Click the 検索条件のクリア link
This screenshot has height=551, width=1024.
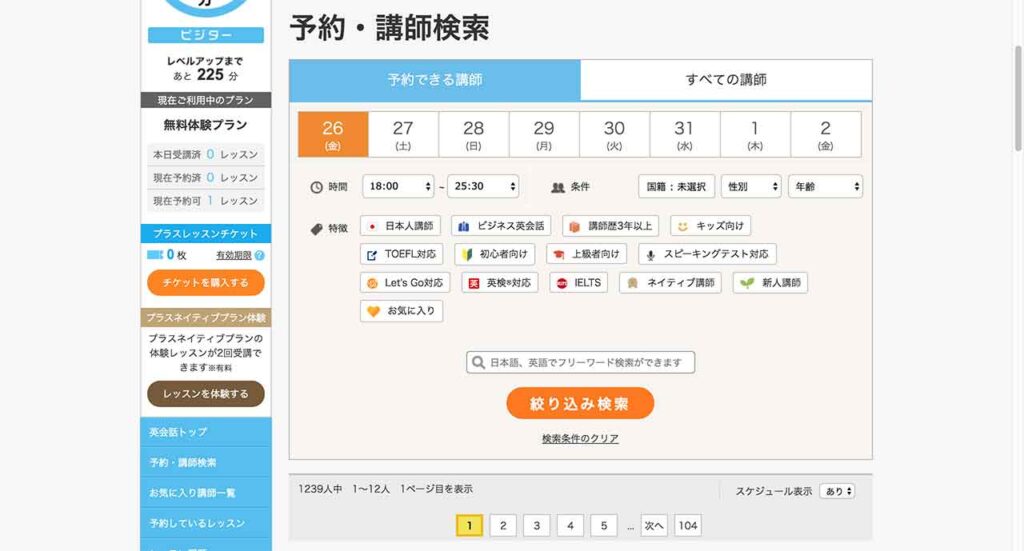pos(580,438)
